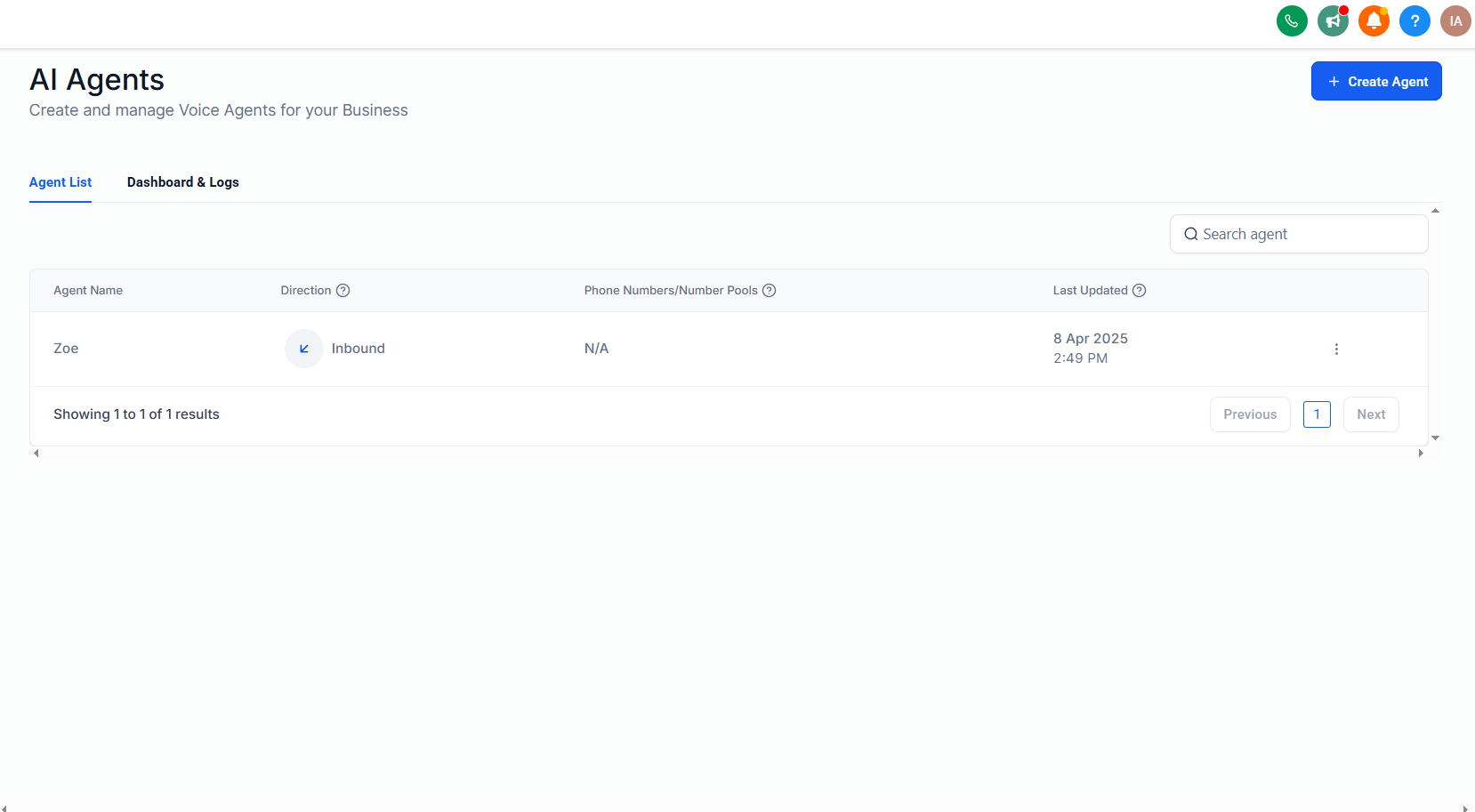Click the Last Updated help icon

(1139, 290)
